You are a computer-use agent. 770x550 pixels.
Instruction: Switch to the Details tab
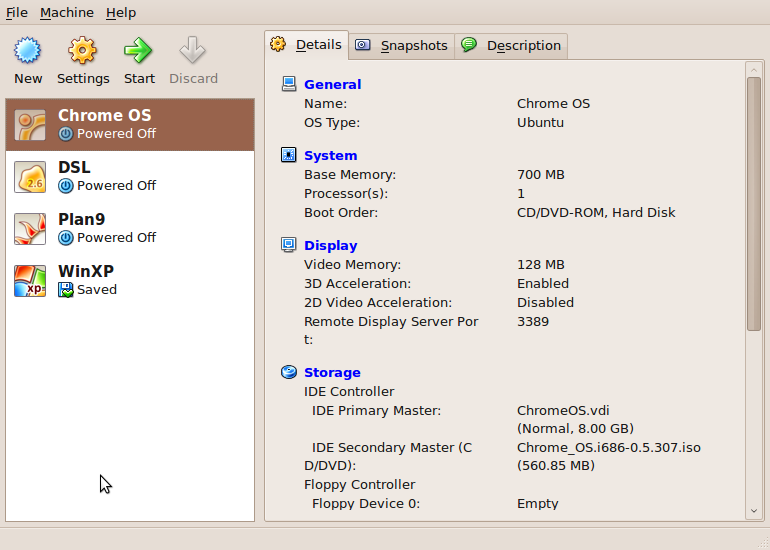click(x=306, y=45)
